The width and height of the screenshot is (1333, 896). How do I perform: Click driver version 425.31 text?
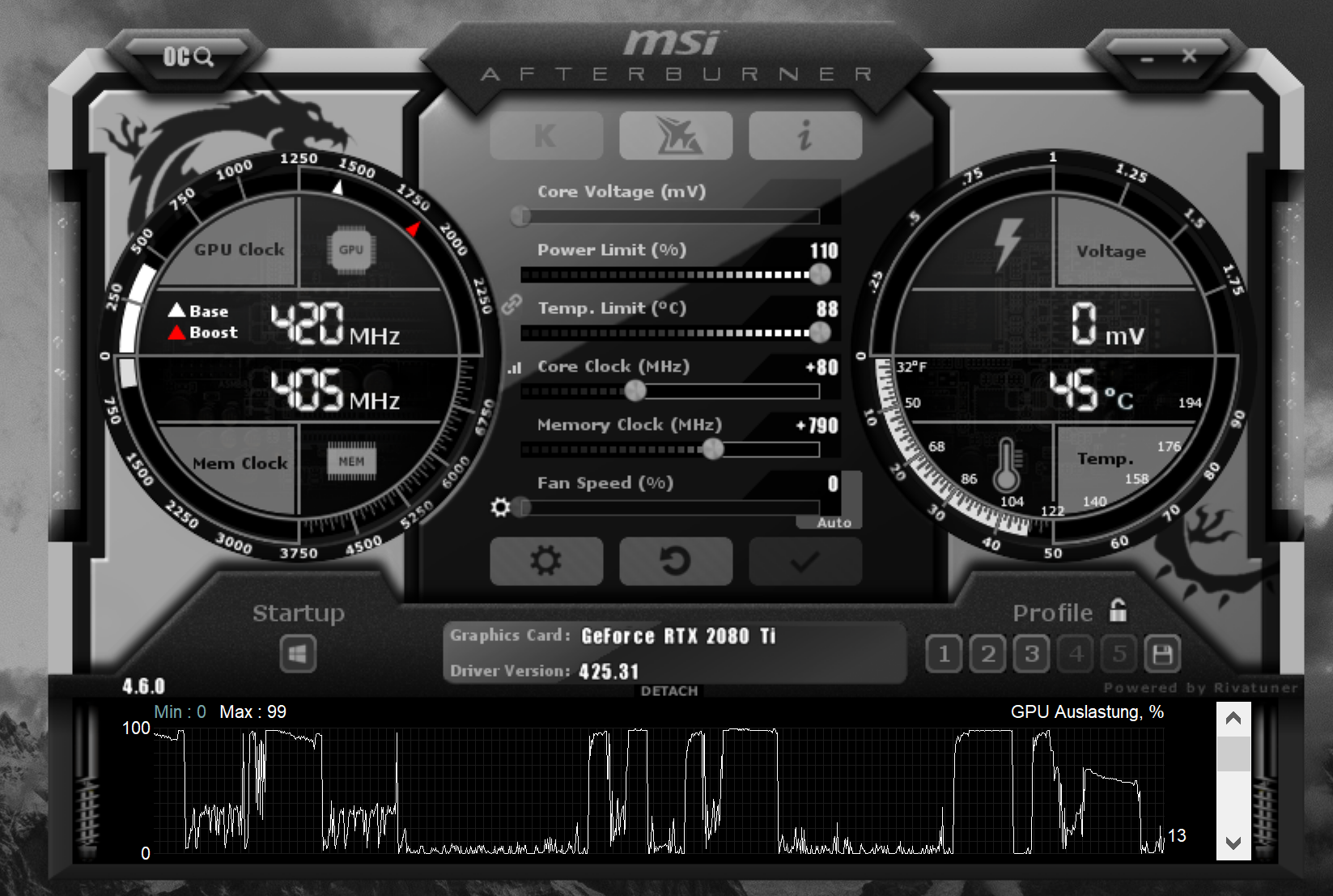609,672
